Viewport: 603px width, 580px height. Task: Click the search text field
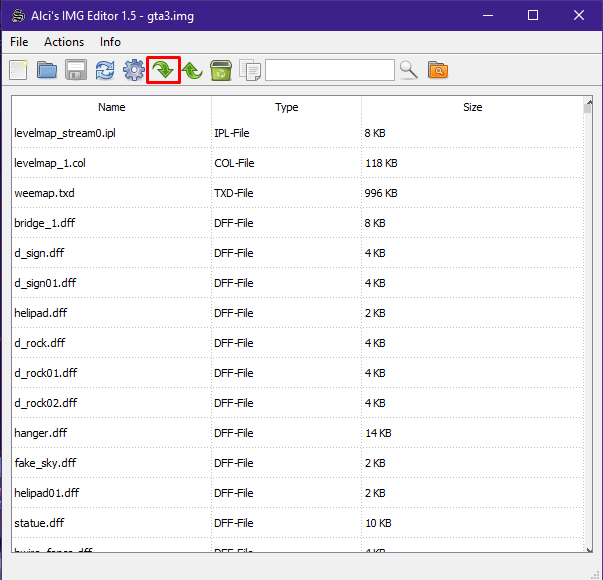coord(330,70)
